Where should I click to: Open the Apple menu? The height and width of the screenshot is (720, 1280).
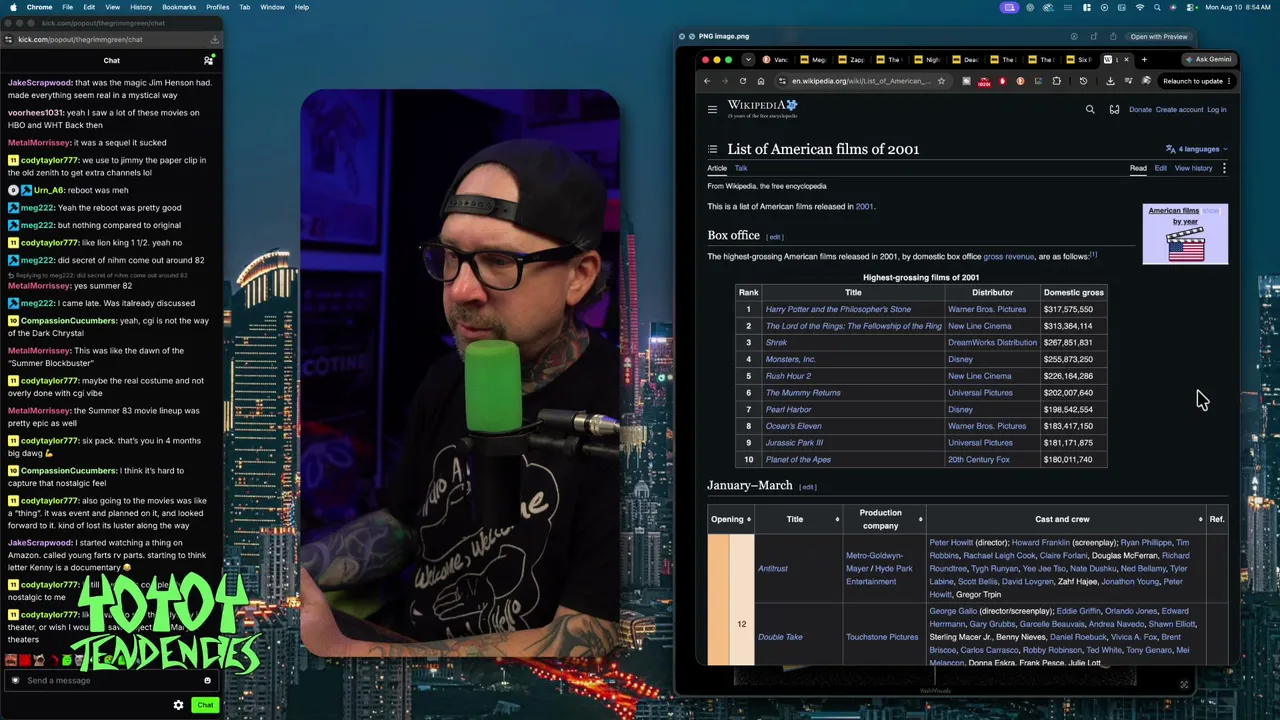click(x=11, y=7)
